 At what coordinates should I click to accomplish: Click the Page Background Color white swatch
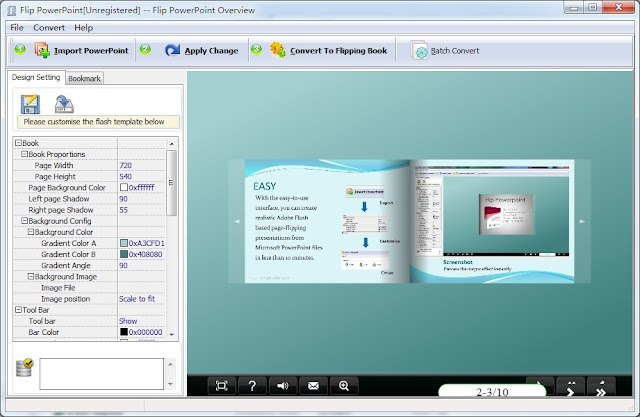point(124,187)
